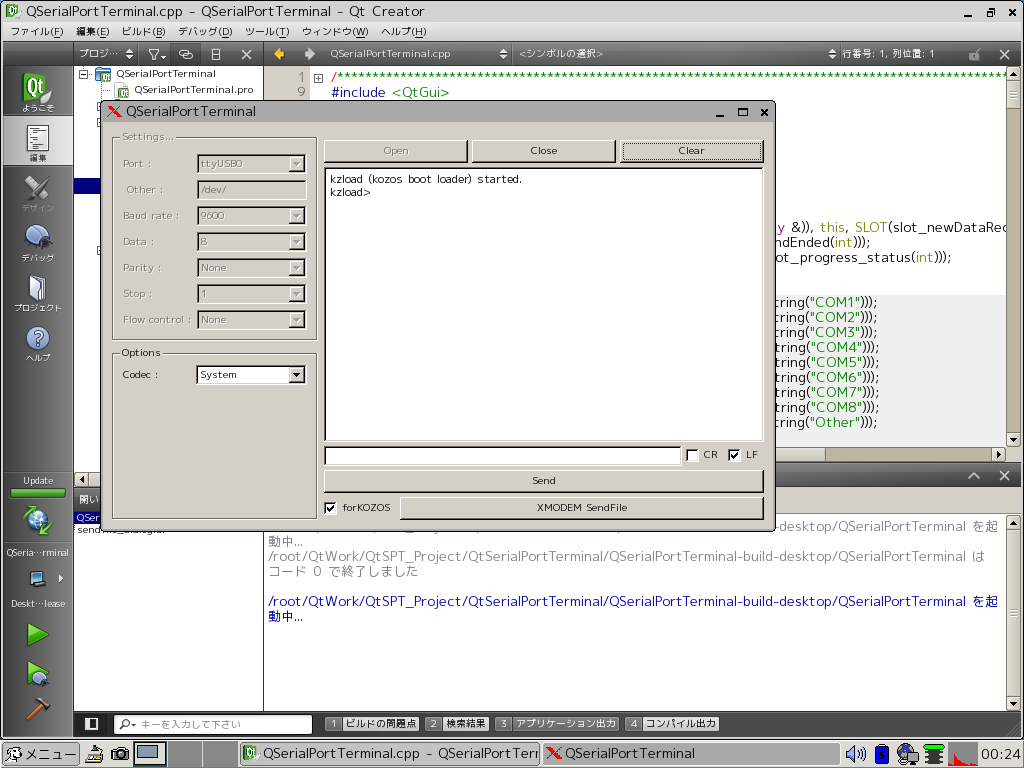This screenshot has height=768, width=1024.
Task: Open Debug mode with bug icon
Action: (37, 241)
